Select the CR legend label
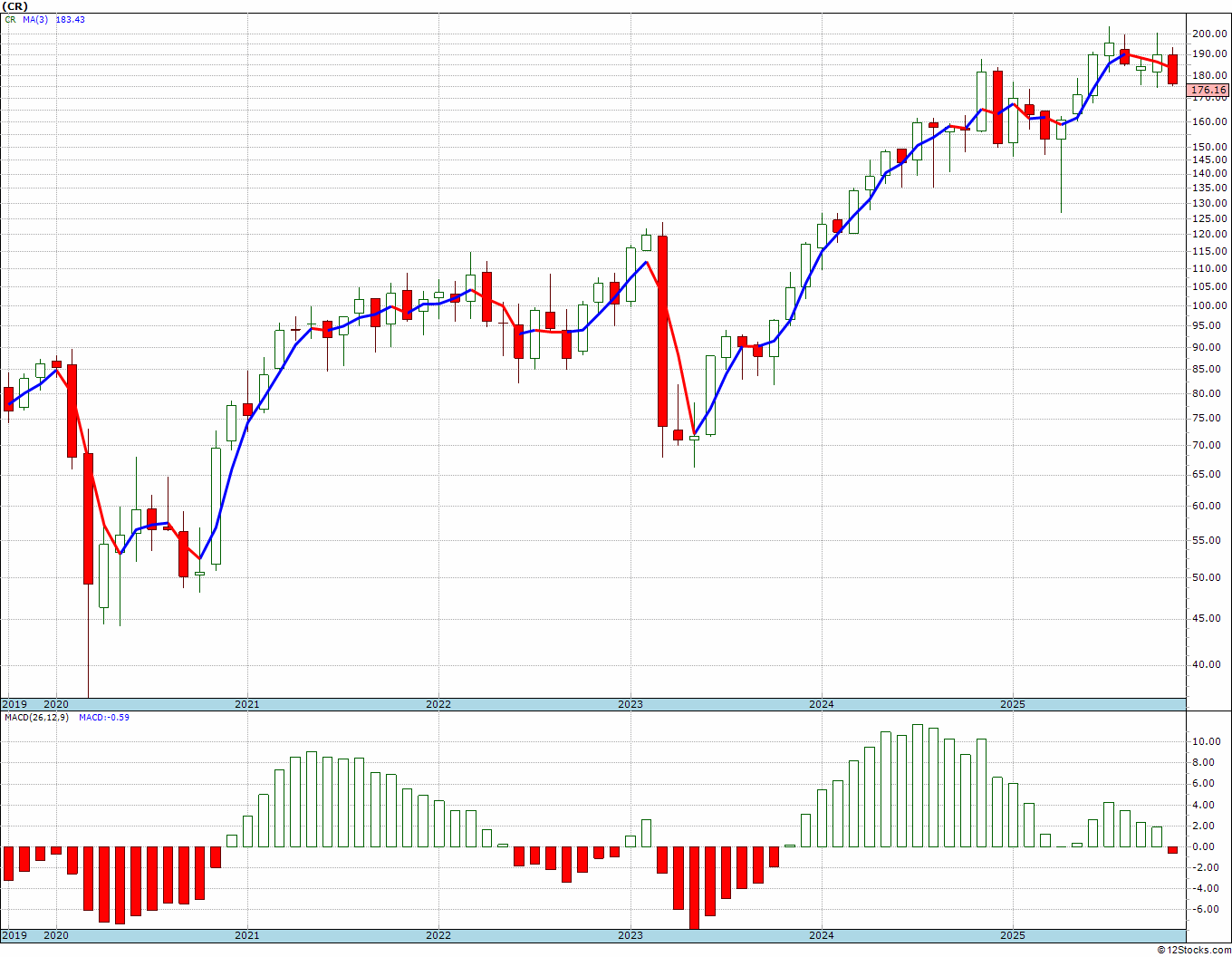Screen dimensions: 1232x957 tap(10, 19)
